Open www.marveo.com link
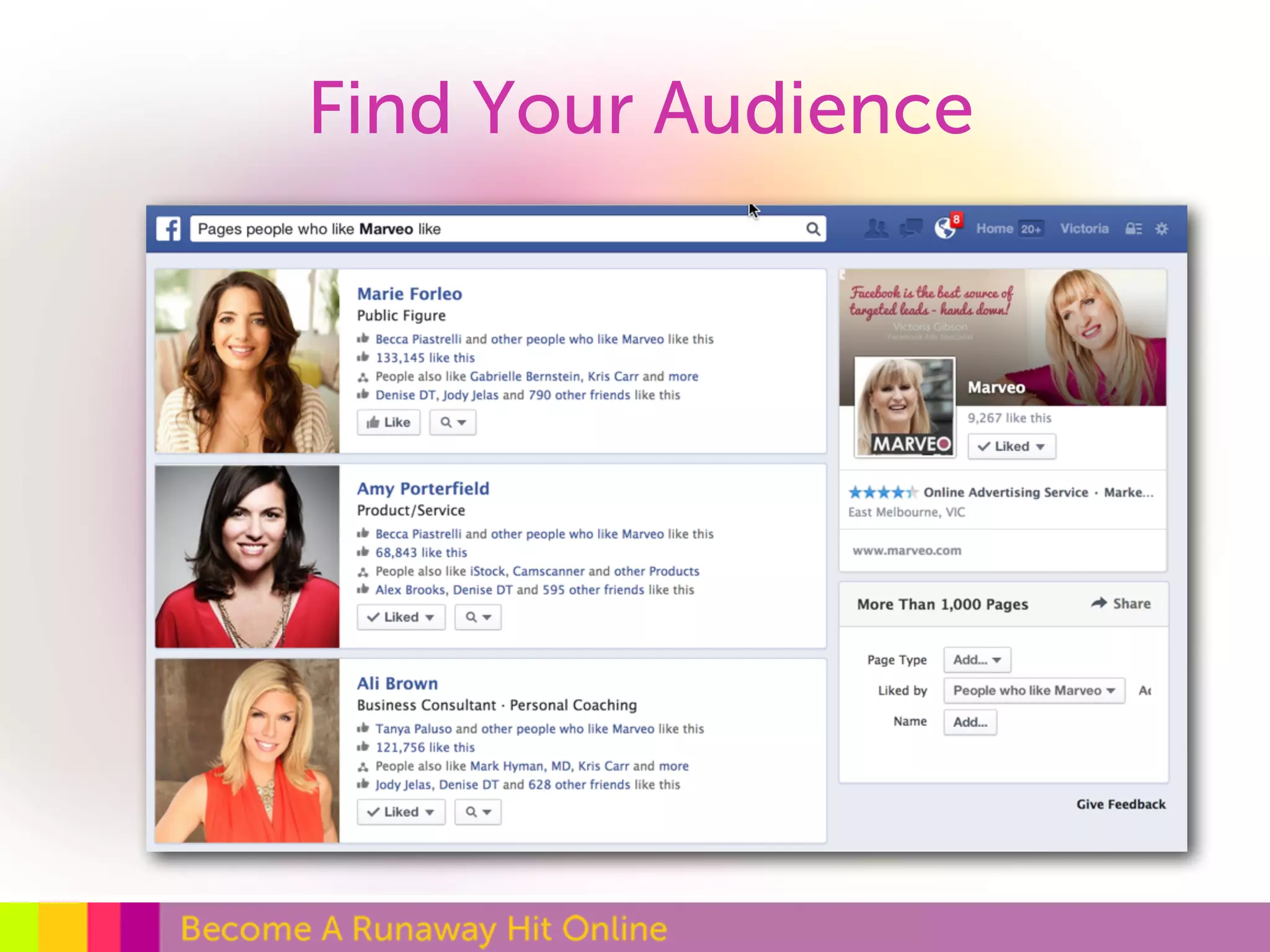Image resolution: width=1270 pixels, height=952 pixels. [907, 550]
